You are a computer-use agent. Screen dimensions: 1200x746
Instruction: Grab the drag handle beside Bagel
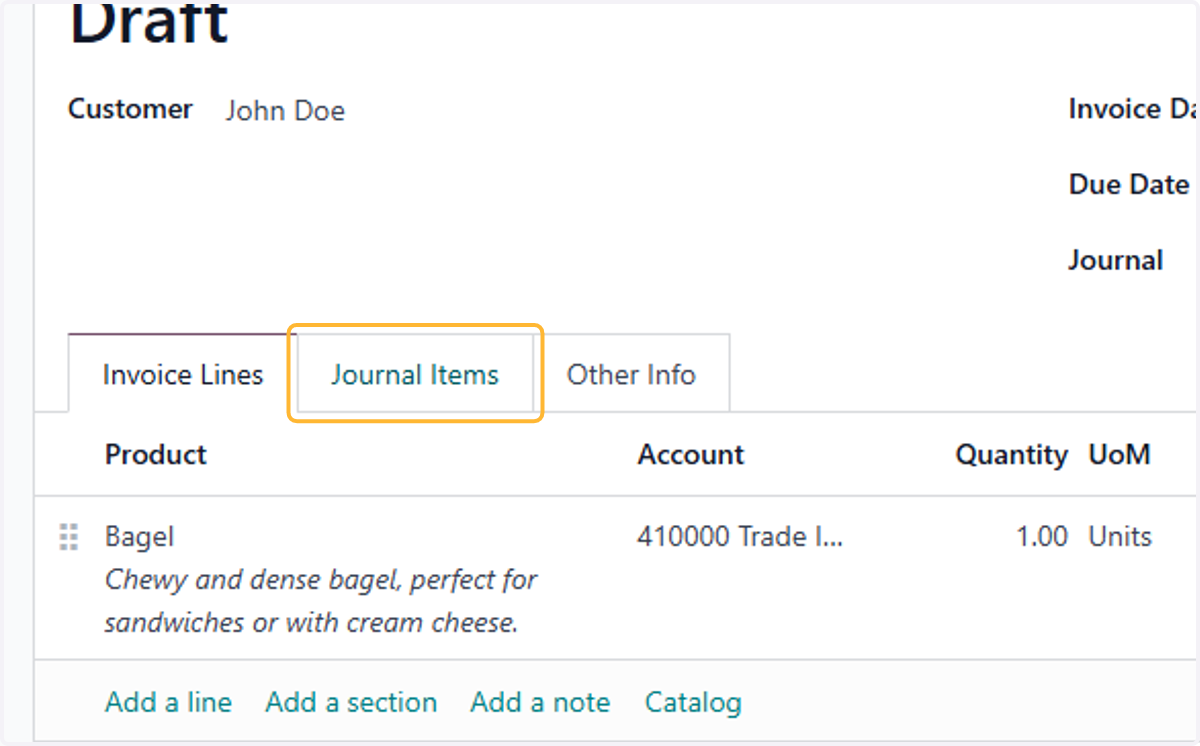tap(68, 537)
